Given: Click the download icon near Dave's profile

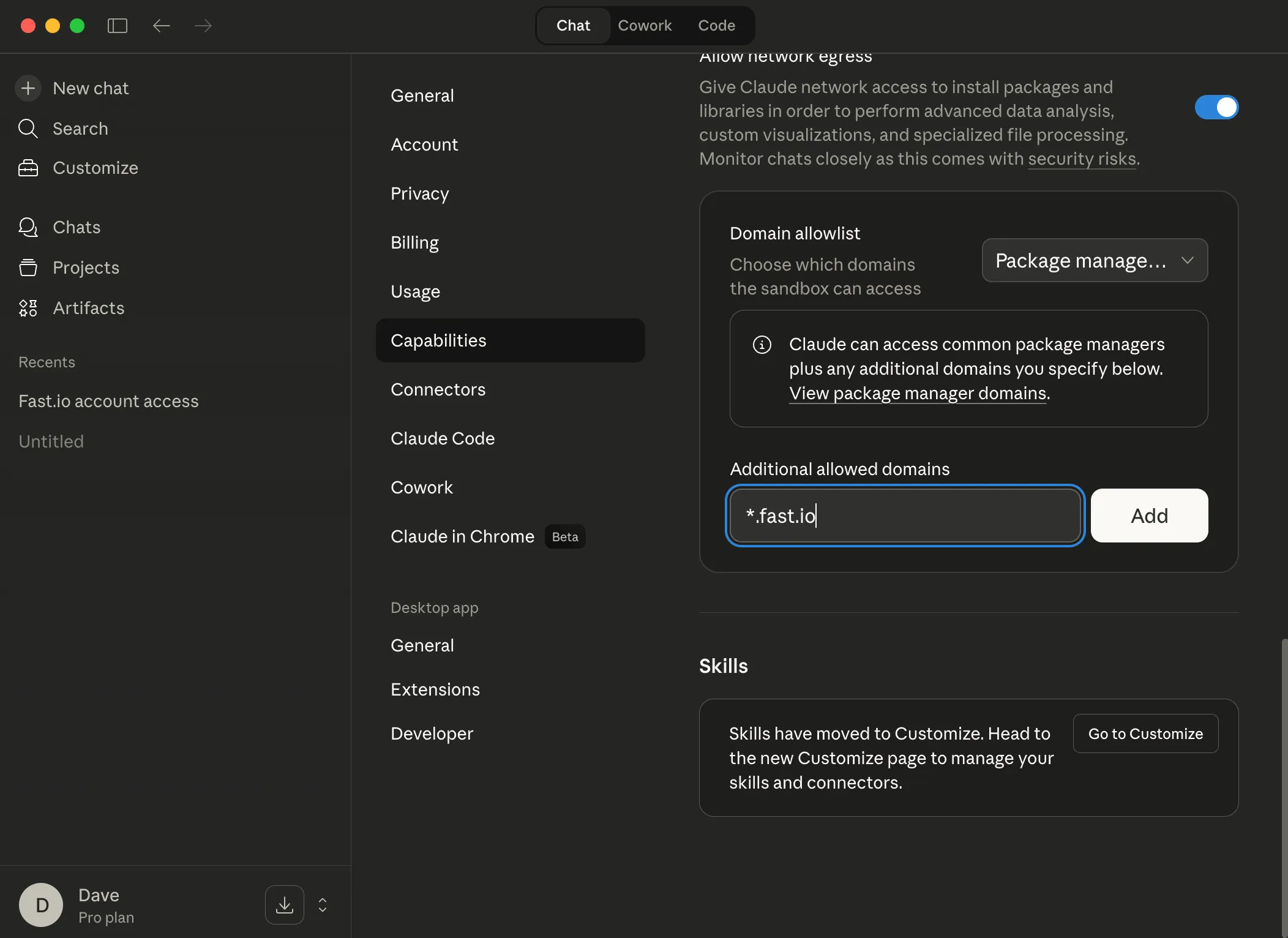Looking at the screenshot, I should tap(284, 904).
